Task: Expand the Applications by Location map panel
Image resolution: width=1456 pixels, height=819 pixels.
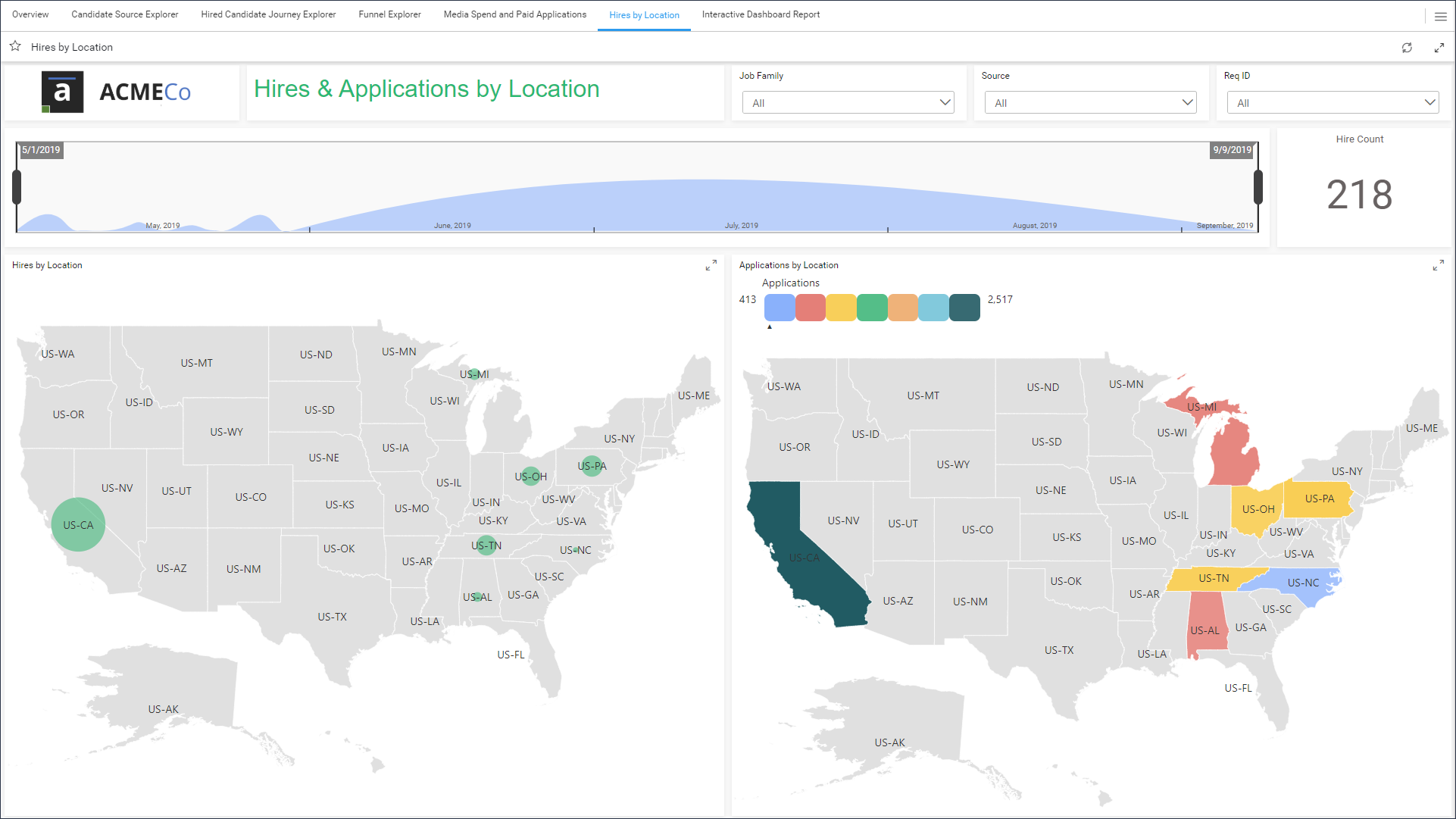Action: point(1438,265)
